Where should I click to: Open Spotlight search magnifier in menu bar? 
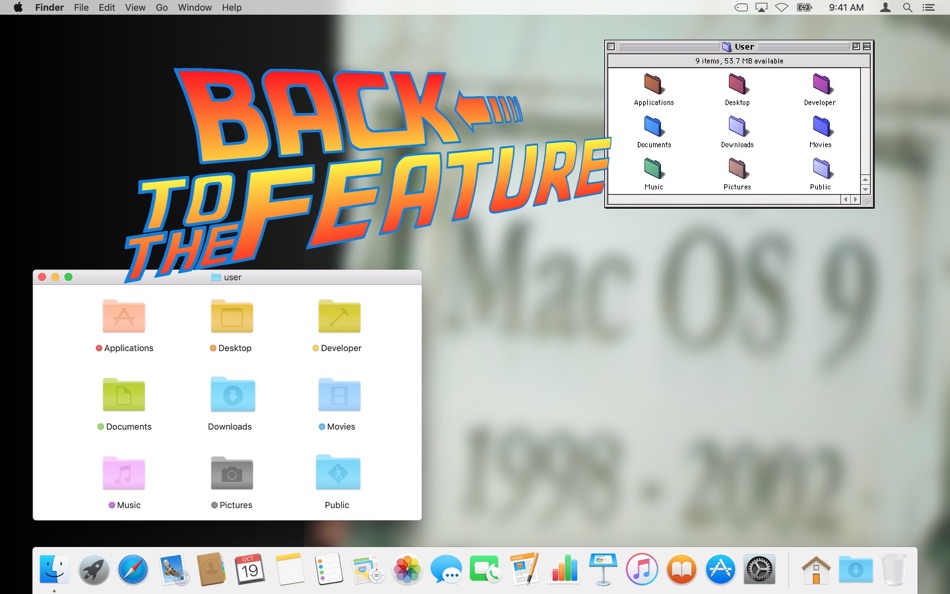pos(907,7)
